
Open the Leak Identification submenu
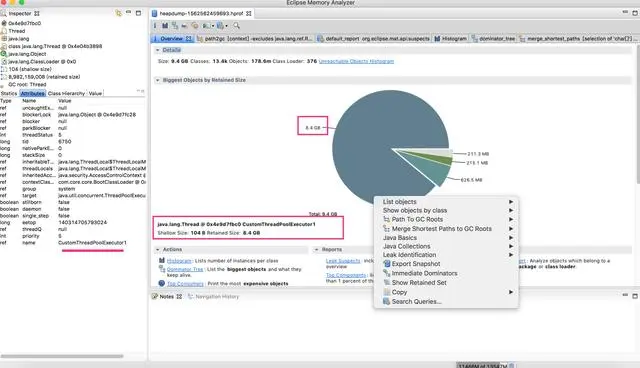click(447, 255)
